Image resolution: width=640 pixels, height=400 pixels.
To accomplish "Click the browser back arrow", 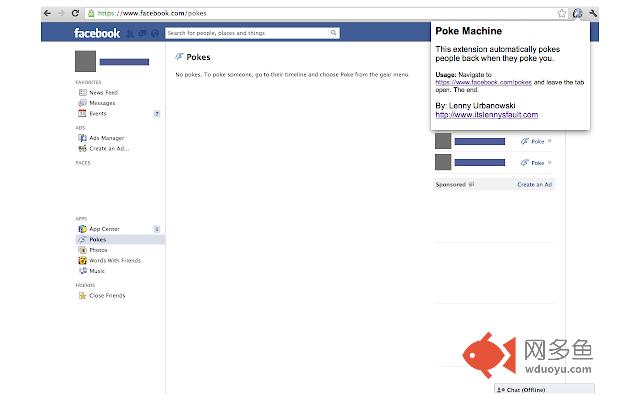I will click(47, 13).
